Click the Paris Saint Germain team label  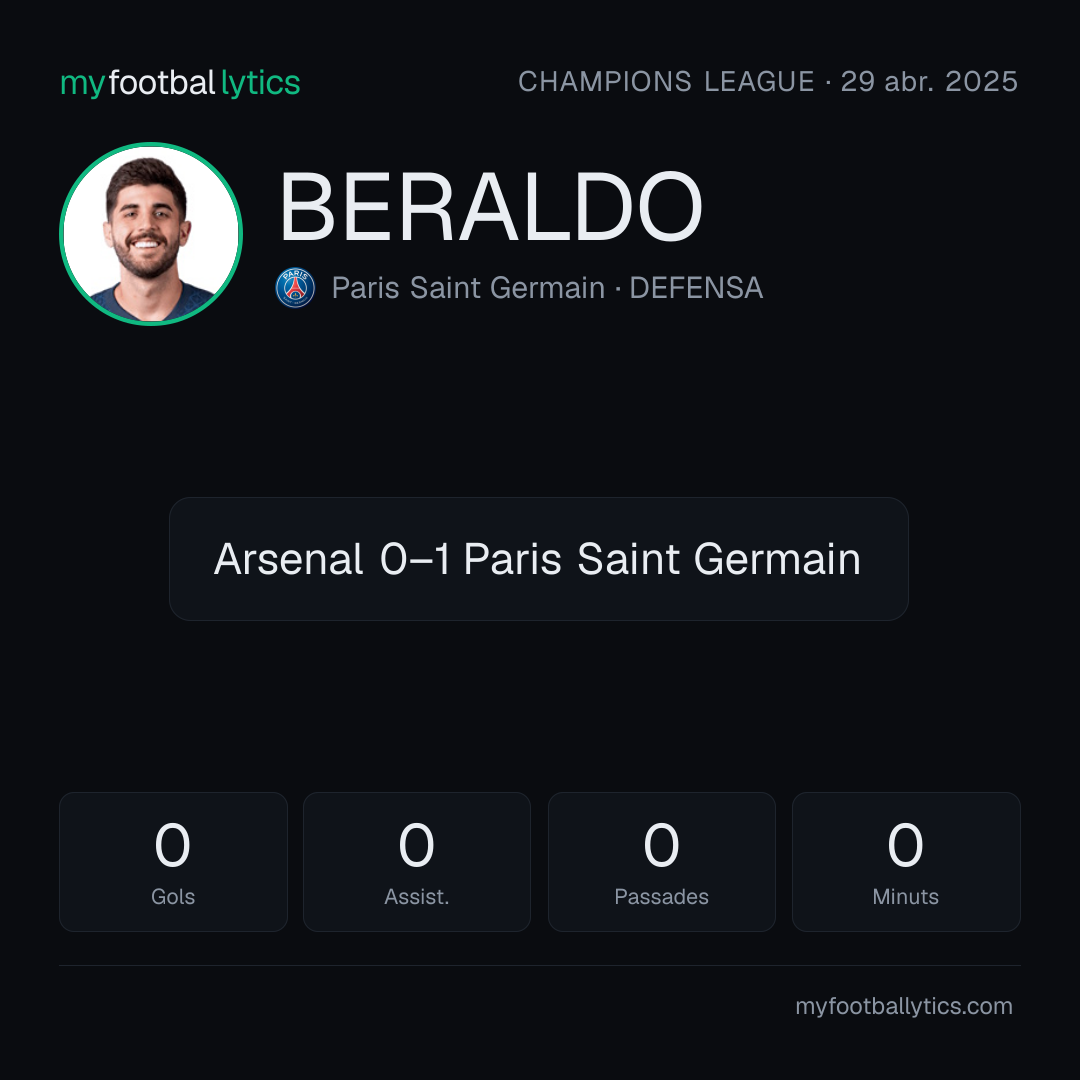[x=468, y=288]
